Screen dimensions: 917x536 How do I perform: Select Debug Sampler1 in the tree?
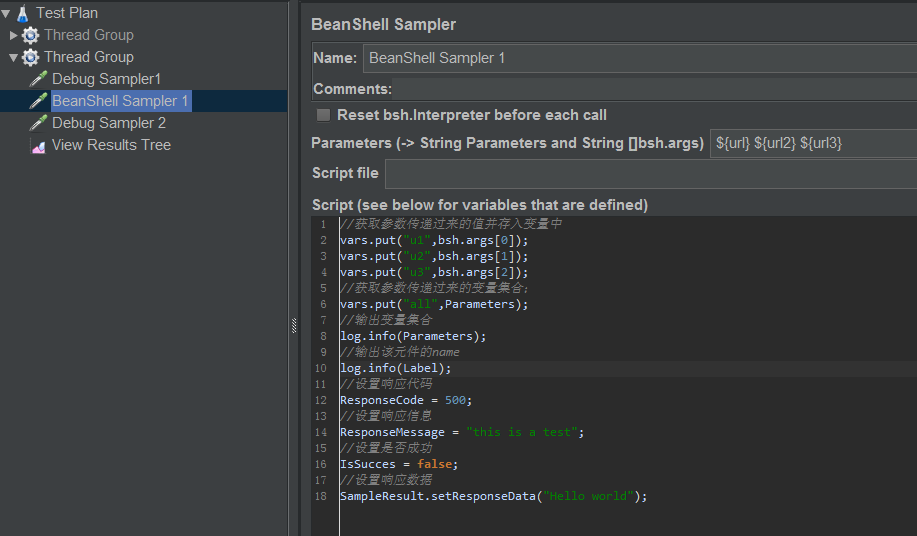(x=106, y=79)
